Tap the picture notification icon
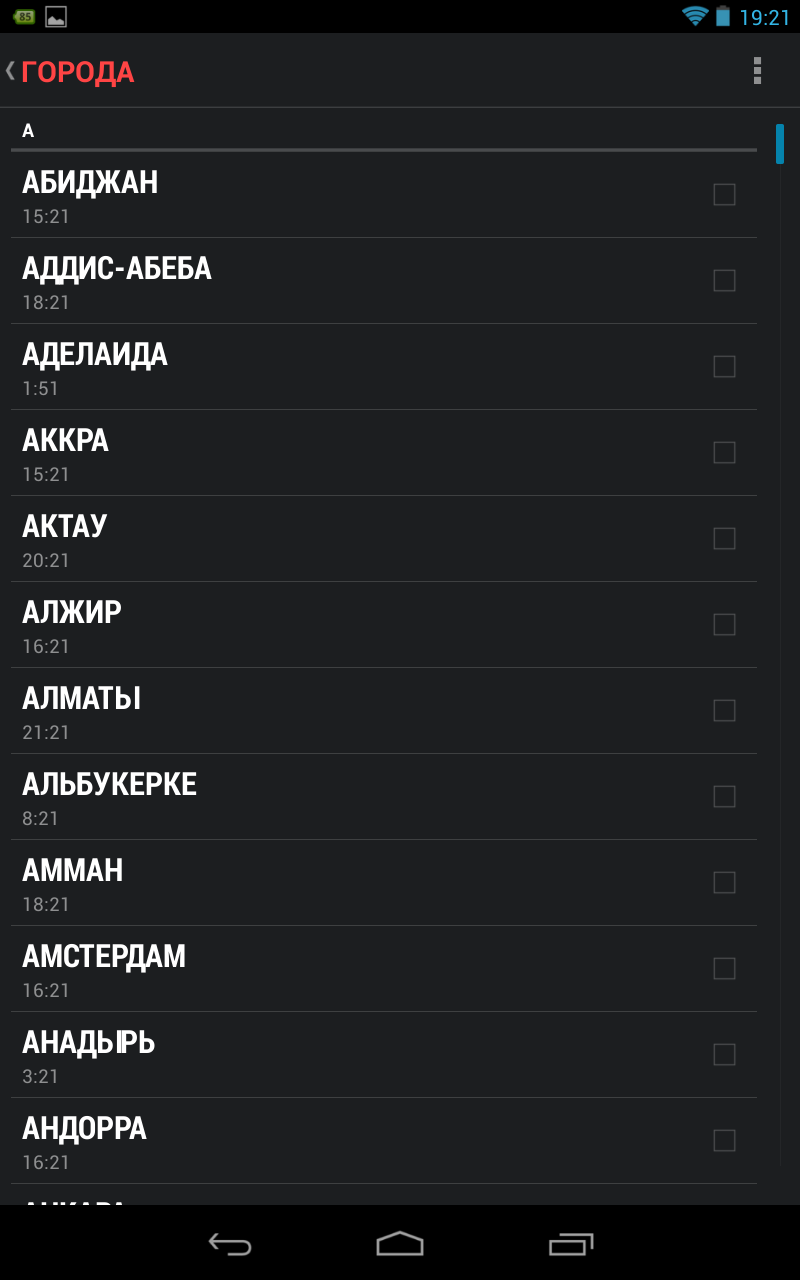 pos(56,17)
